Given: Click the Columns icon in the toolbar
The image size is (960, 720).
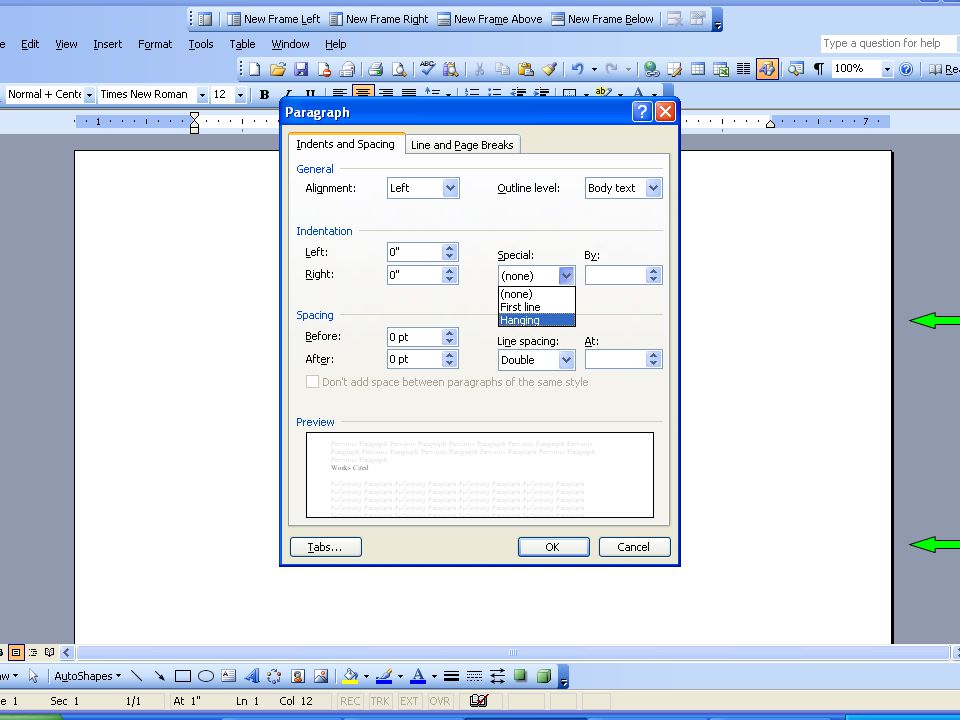Looking at the screenshot, I should [x=743, y=69].
